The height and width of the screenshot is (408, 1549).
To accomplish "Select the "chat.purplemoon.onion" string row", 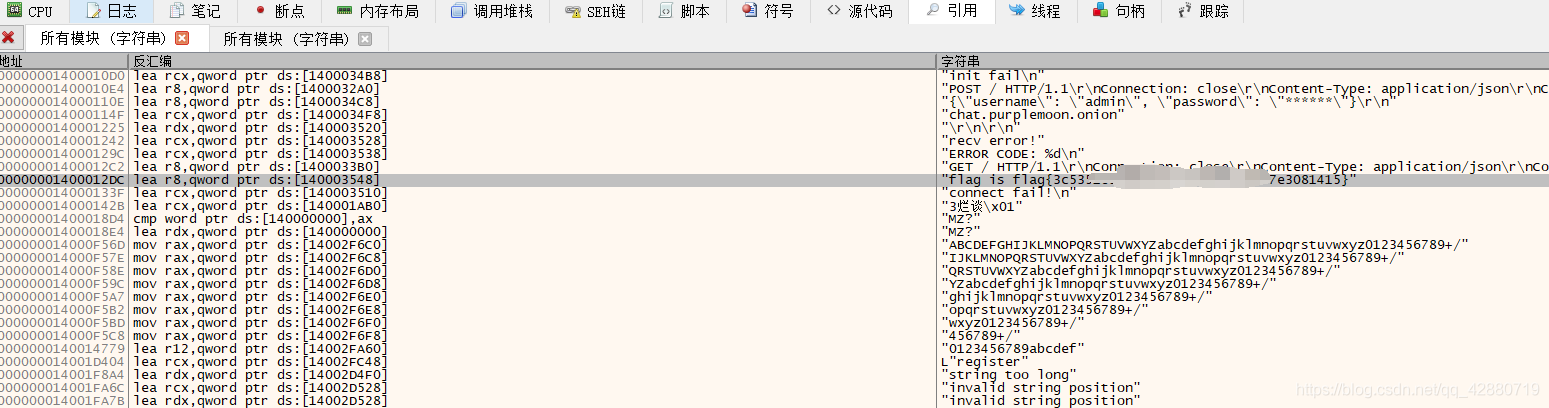I will [x=774, y=114].
